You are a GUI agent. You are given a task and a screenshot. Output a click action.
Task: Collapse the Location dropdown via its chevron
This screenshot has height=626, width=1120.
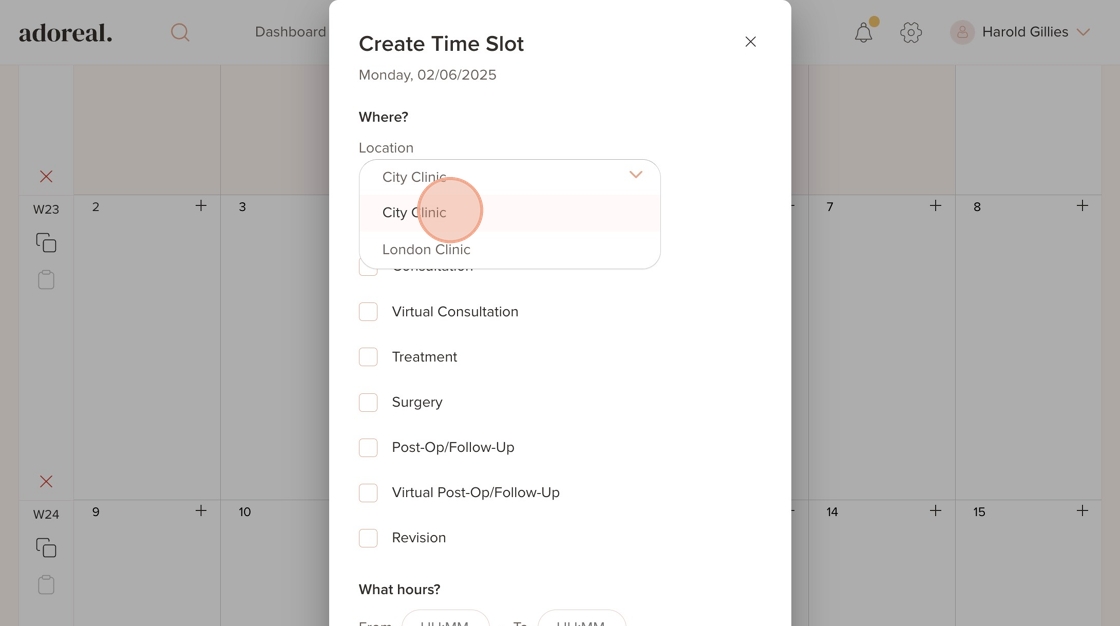click(635, 175)
